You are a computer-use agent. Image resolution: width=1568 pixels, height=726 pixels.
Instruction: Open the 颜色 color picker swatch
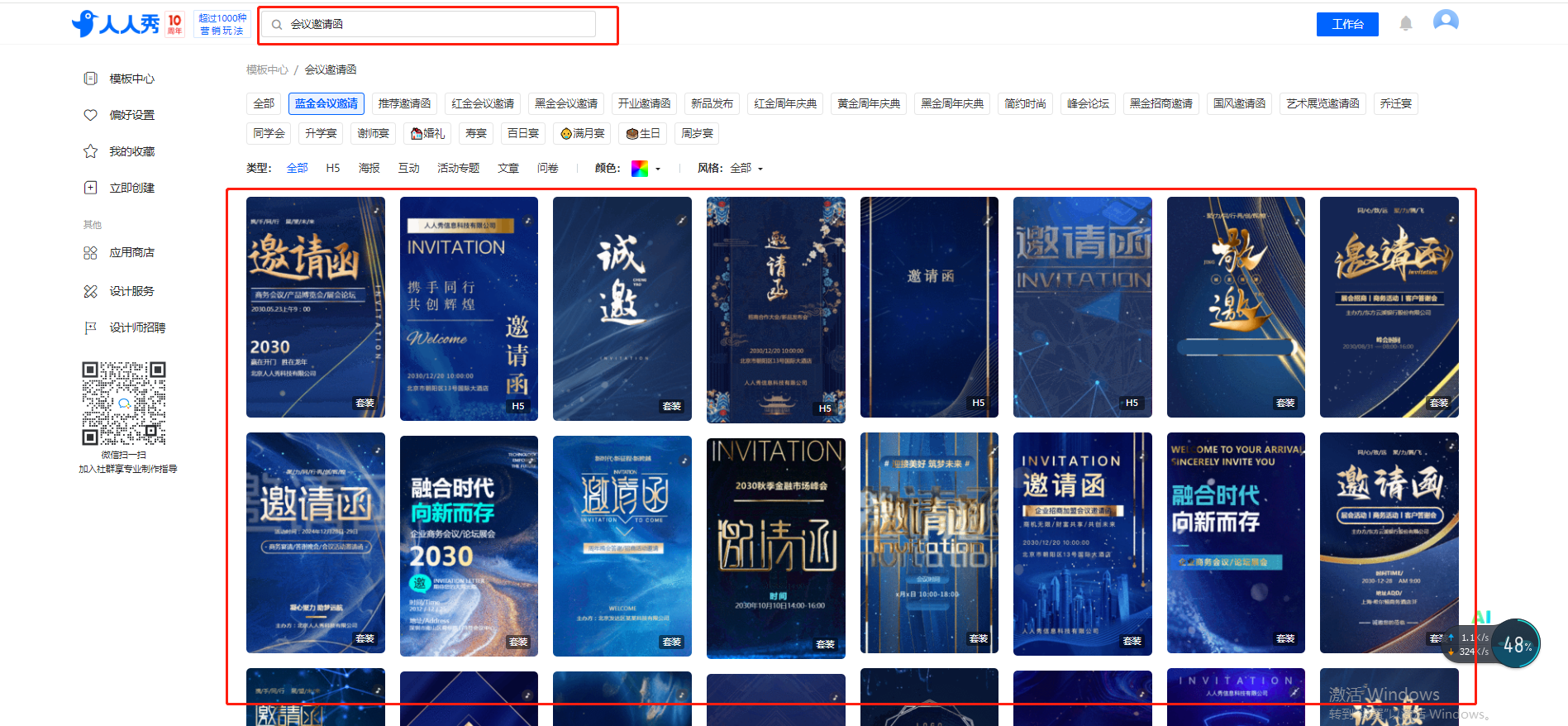(640, 169)
